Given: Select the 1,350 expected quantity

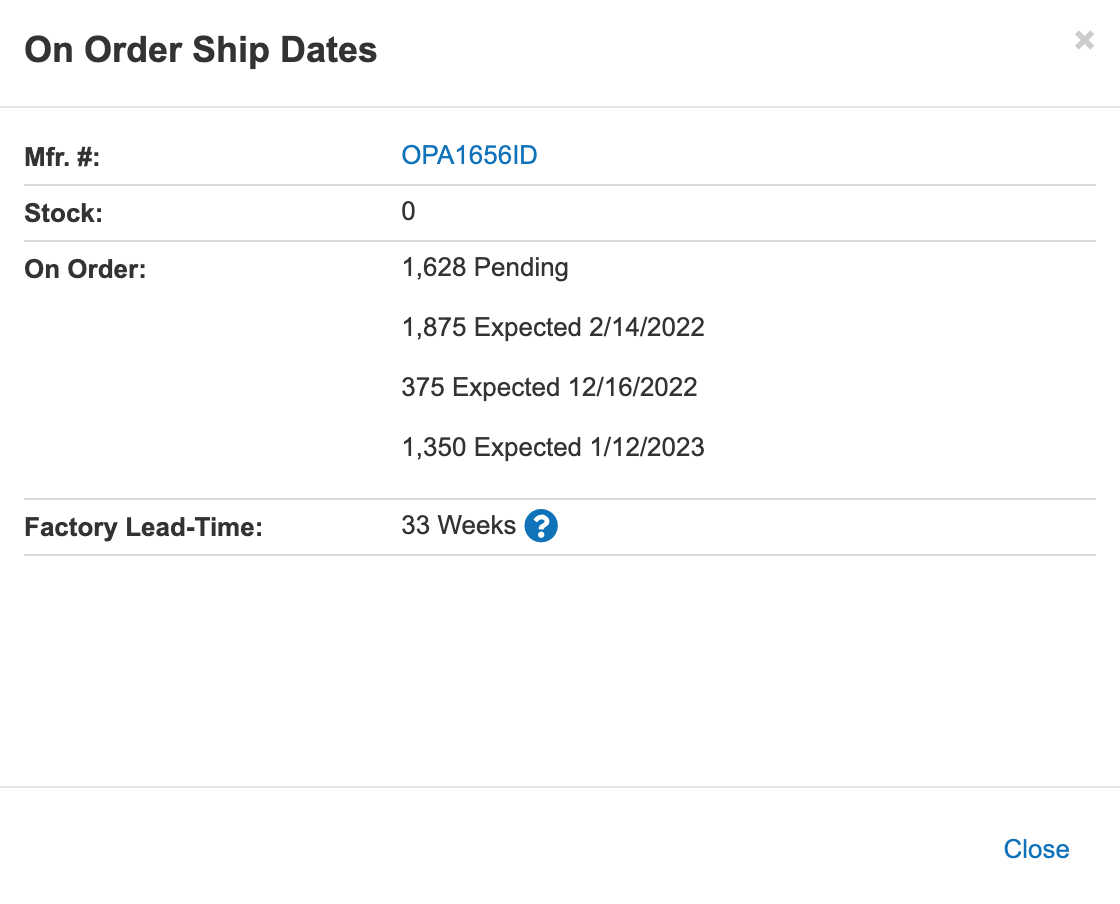Looking at the screenshot, I should 434,448.
